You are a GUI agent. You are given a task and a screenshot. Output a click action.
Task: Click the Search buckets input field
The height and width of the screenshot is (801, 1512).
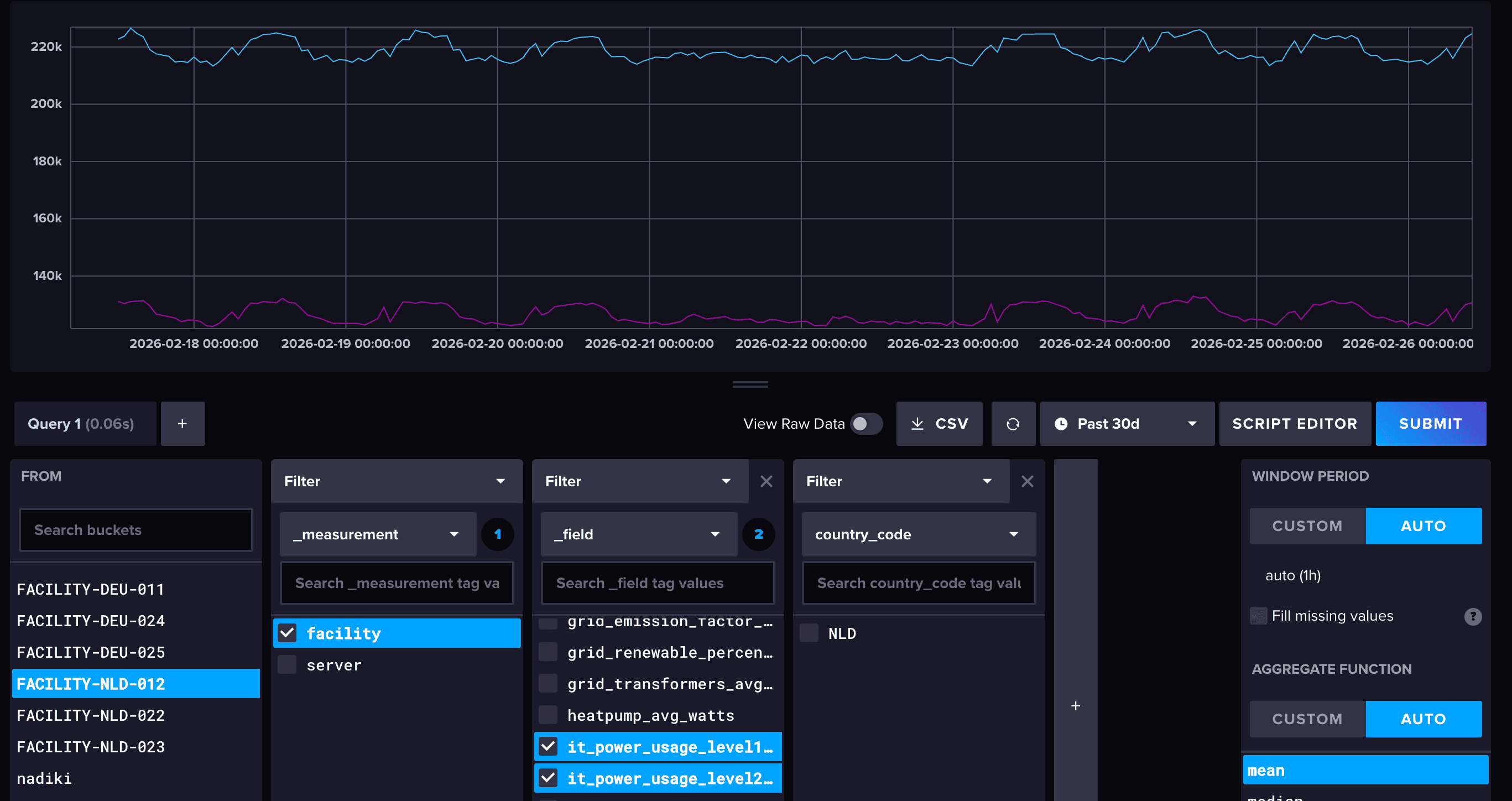135,529
